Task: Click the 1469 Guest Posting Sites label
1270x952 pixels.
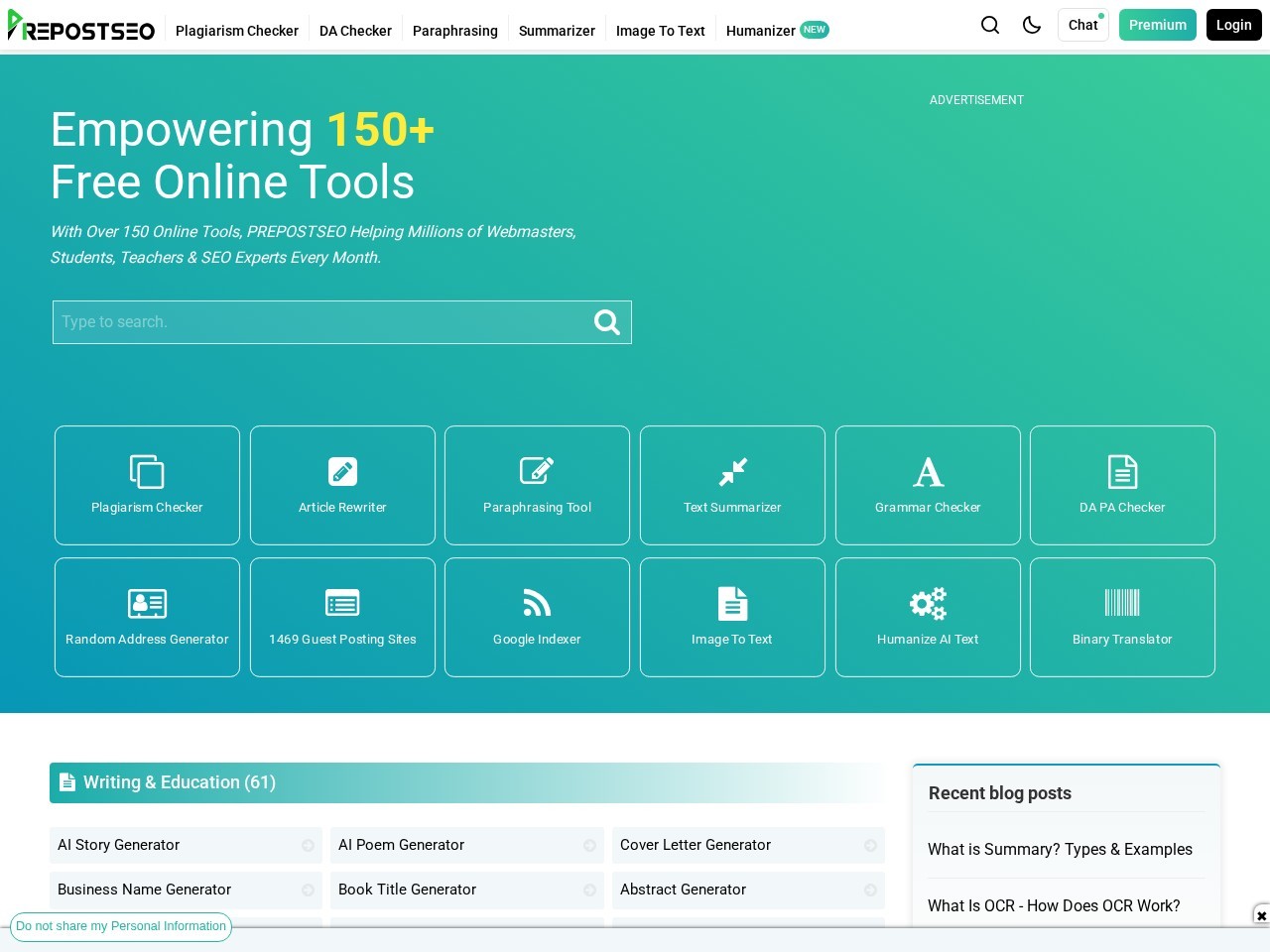Action: [x=342, y=640]
